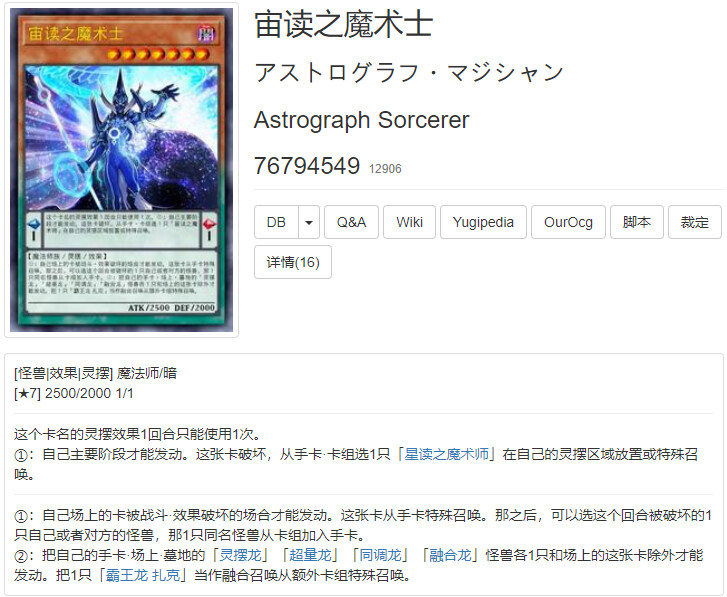
Task: Follow the 同调龙 link
Action: 380,555
